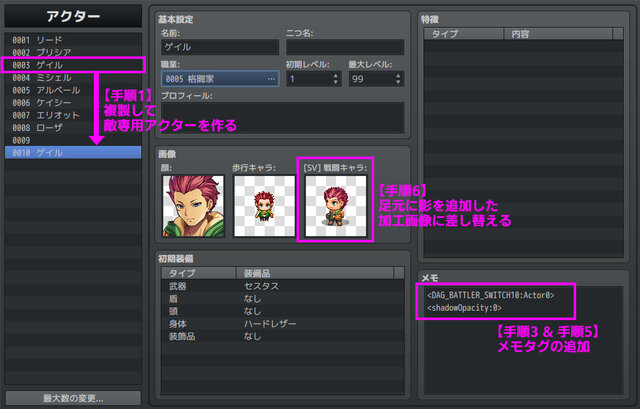Image resolution: width=640 pixels, height=409 pixels.
Task: Select 盾 なし equipment row
Action: coord(282,299)
